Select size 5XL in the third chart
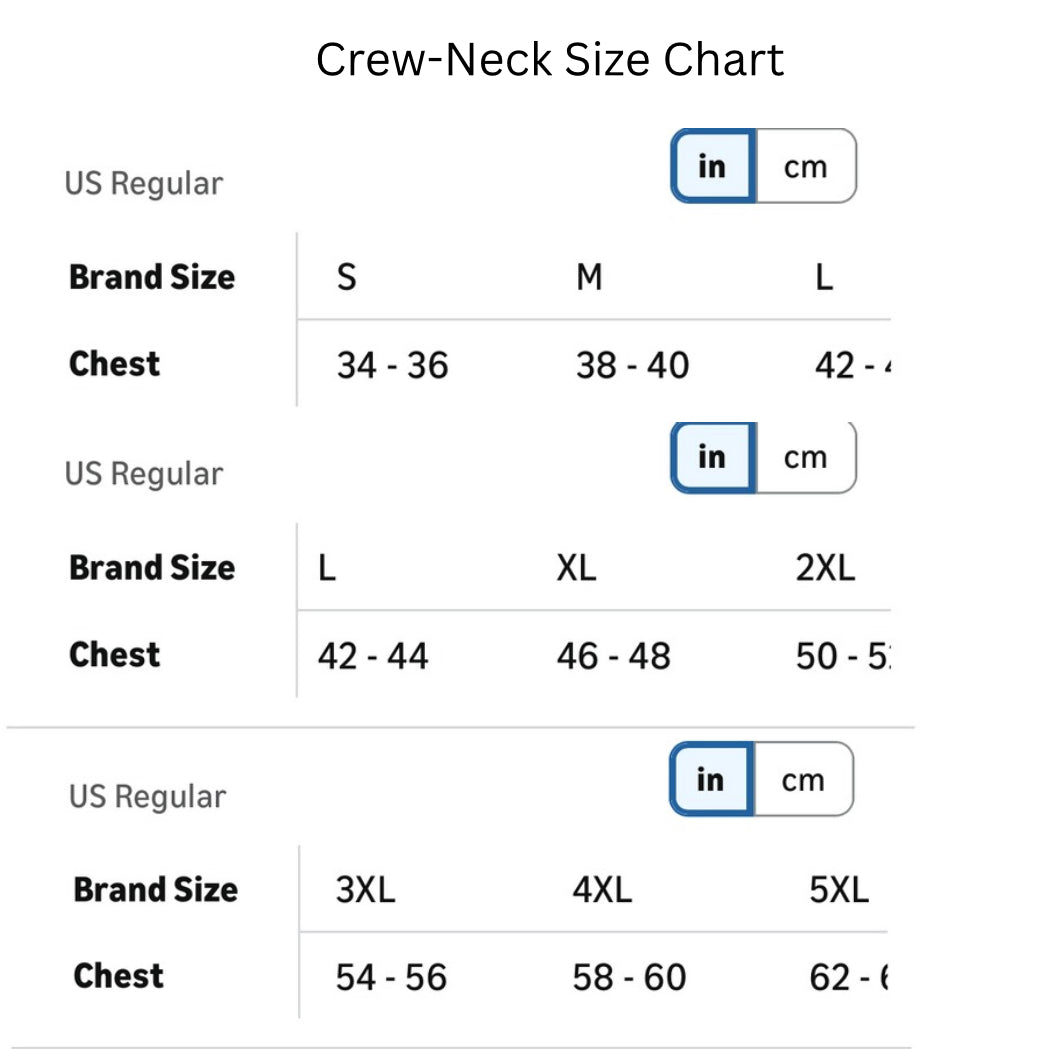 coord(839,889)
